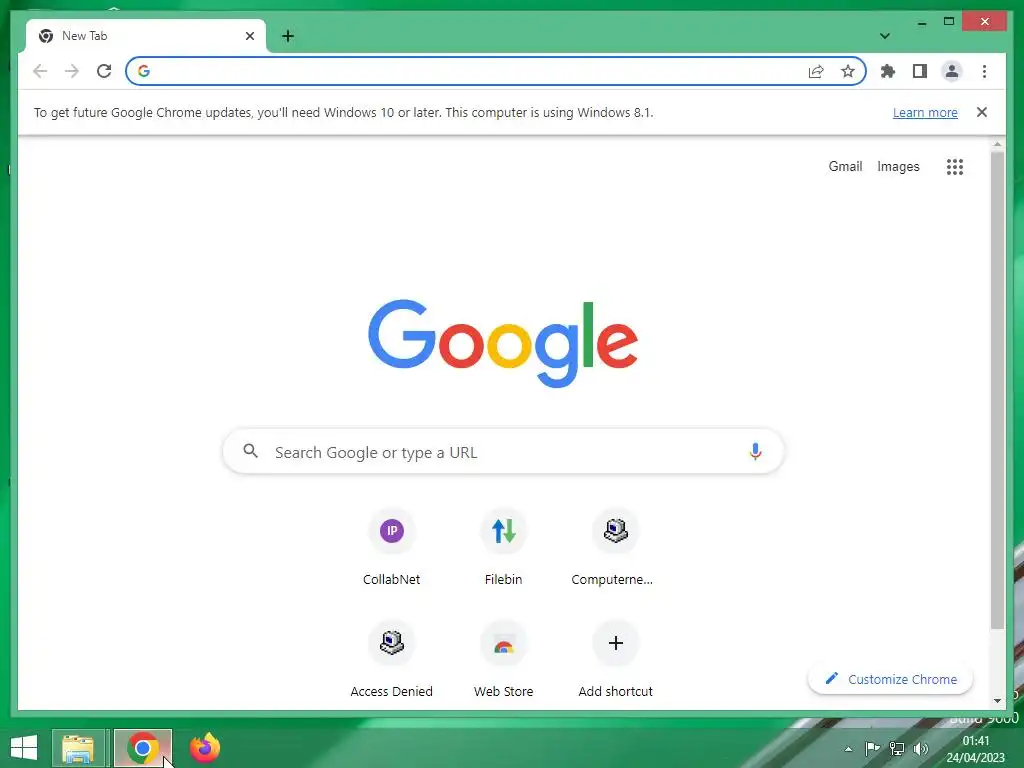
Task: Go back with the back arrow
Action: tap(40, 71)
